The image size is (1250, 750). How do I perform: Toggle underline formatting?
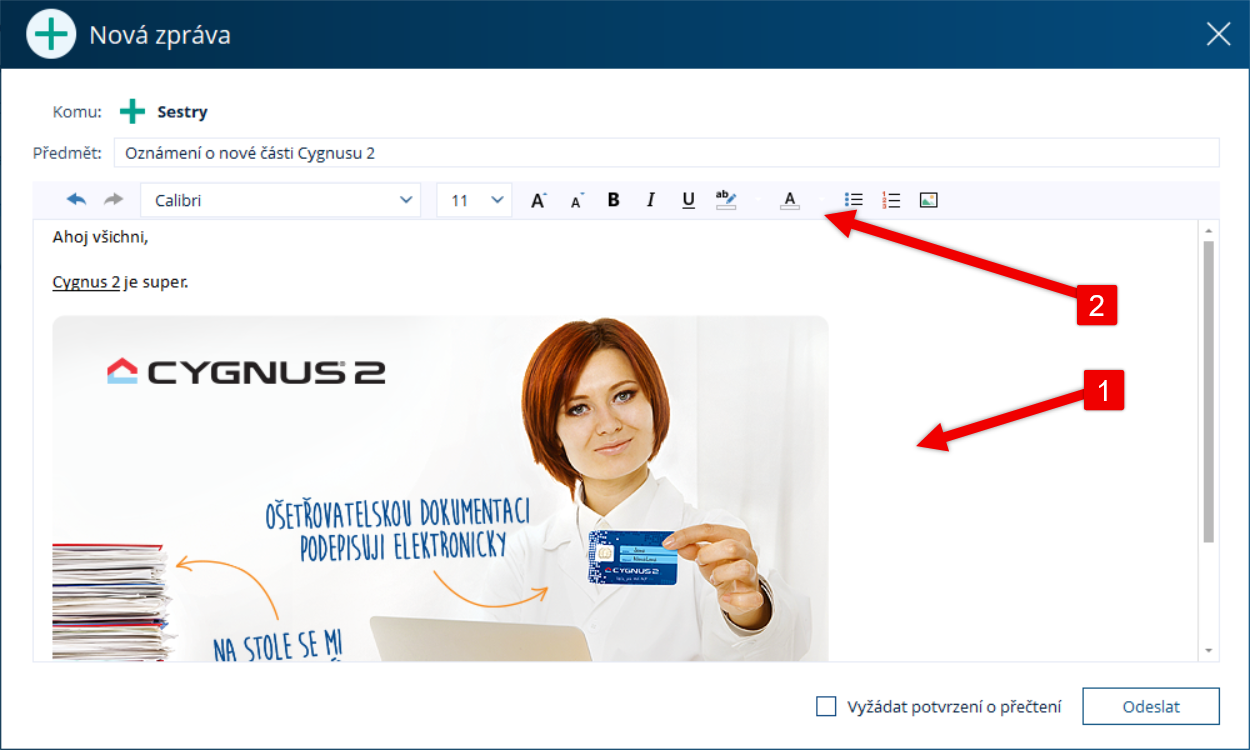[x=688, y=200]
